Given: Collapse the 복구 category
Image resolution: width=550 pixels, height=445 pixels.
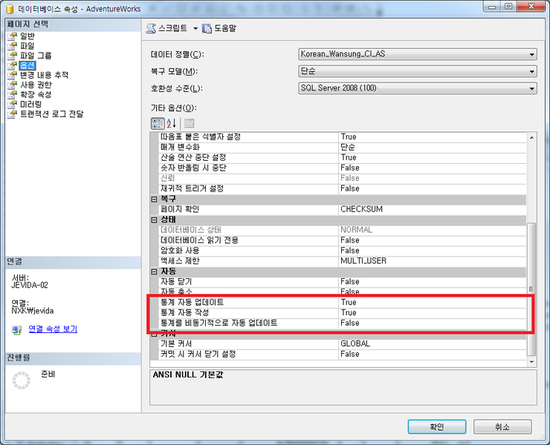Looking at the screenshot, I should (x=154, y=199).
